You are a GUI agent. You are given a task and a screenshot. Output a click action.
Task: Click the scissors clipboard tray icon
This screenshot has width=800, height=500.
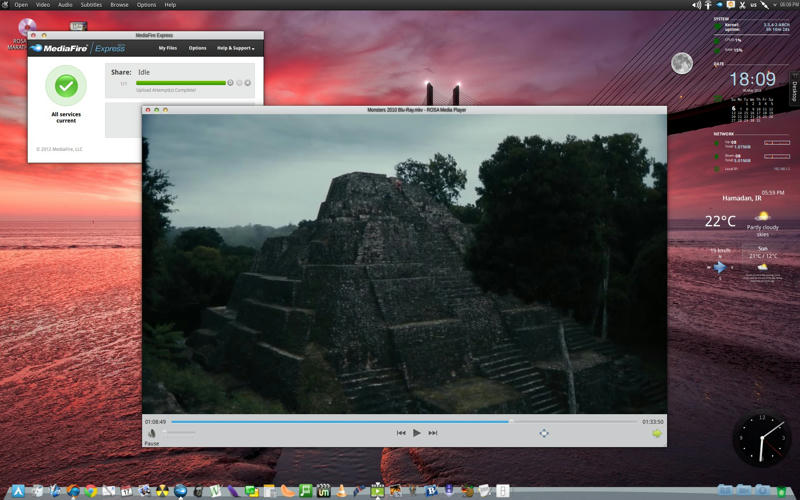click(x=742, y=5)
